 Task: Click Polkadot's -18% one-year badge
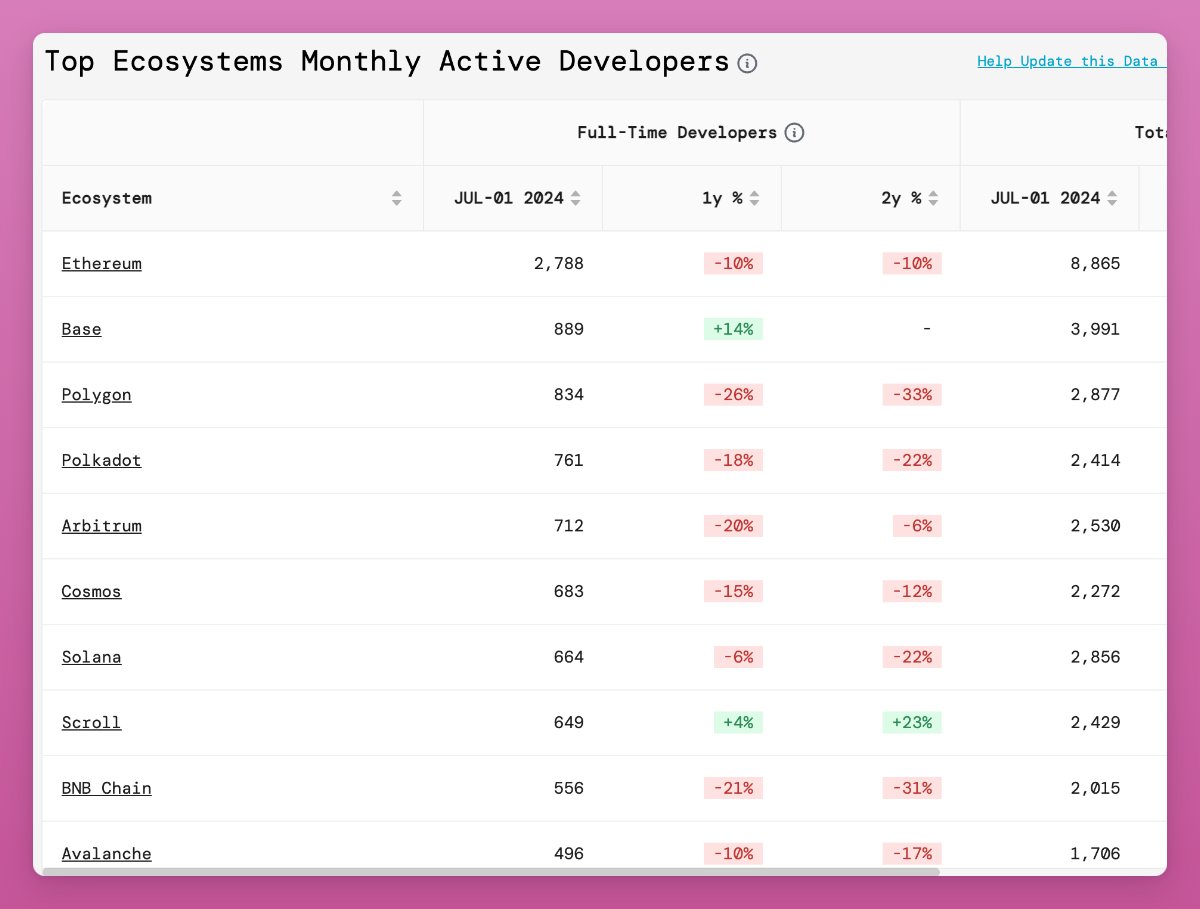734,460
